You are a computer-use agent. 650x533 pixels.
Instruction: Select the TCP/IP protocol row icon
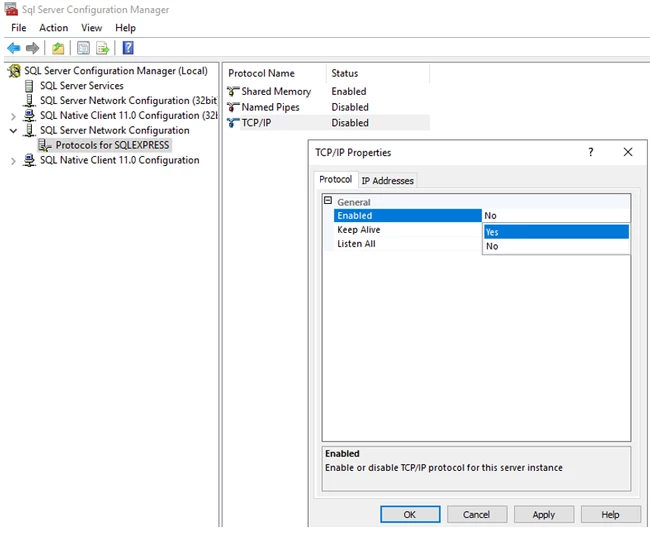click(233, 123)
